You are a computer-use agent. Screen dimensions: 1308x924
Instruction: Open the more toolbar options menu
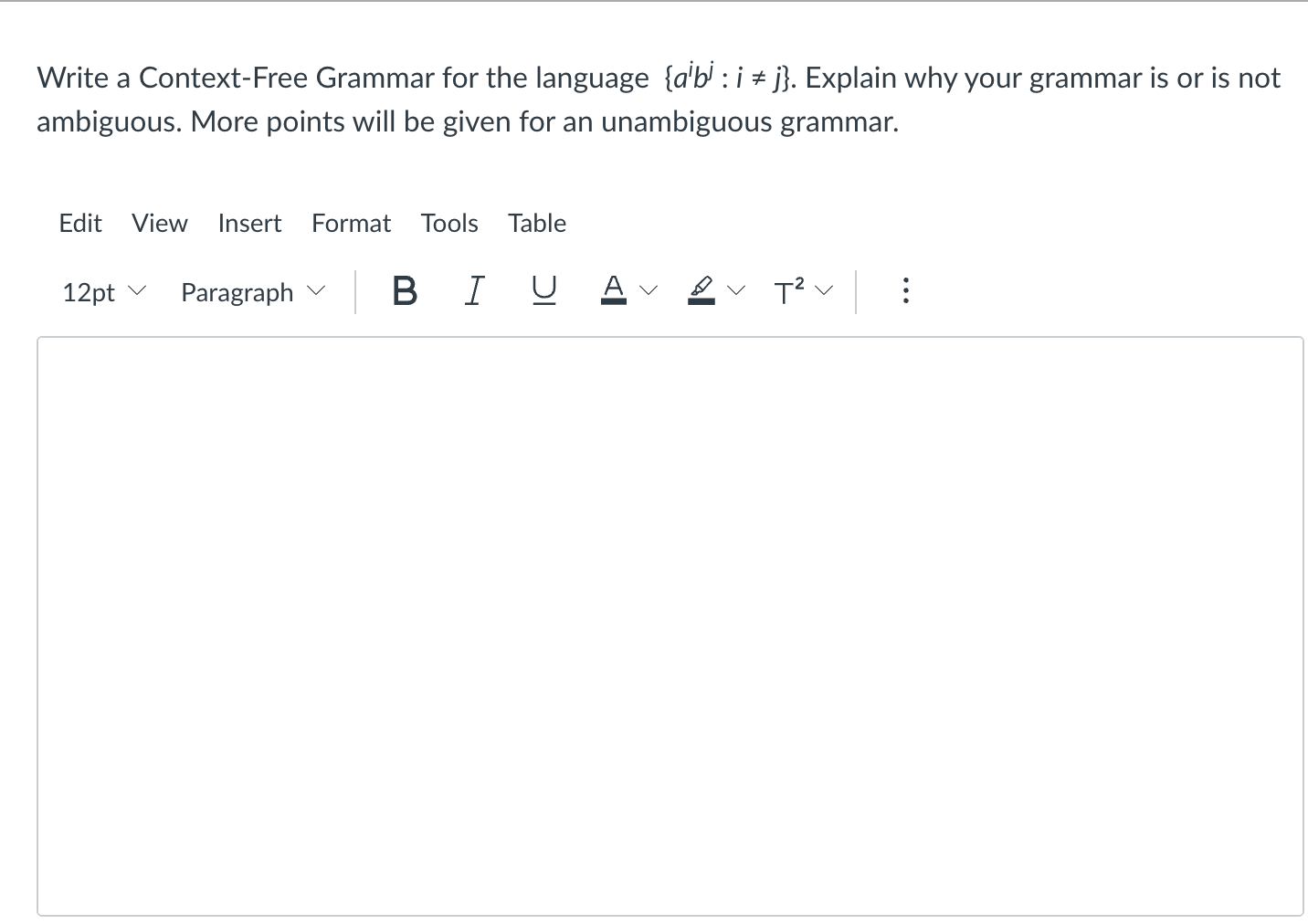click(x=905, y=290)
